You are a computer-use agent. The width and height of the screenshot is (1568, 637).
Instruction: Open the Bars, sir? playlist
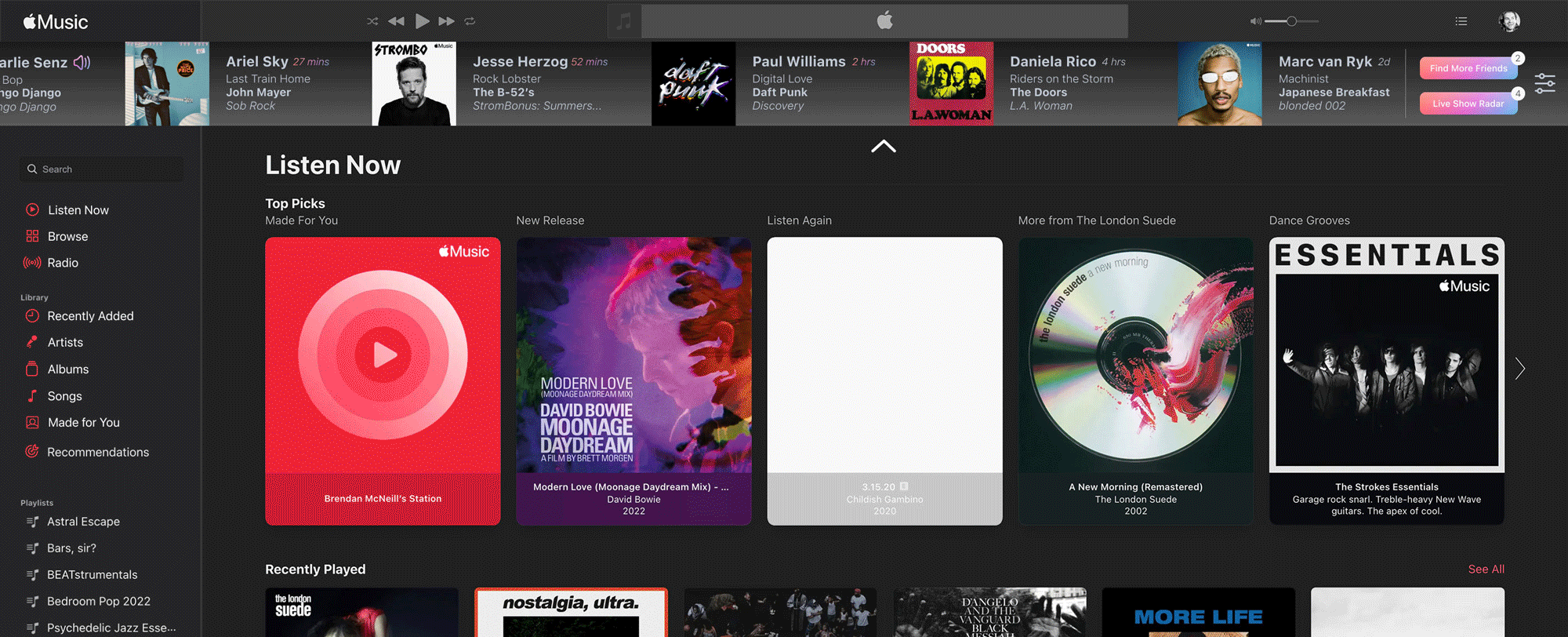(71, 548)
